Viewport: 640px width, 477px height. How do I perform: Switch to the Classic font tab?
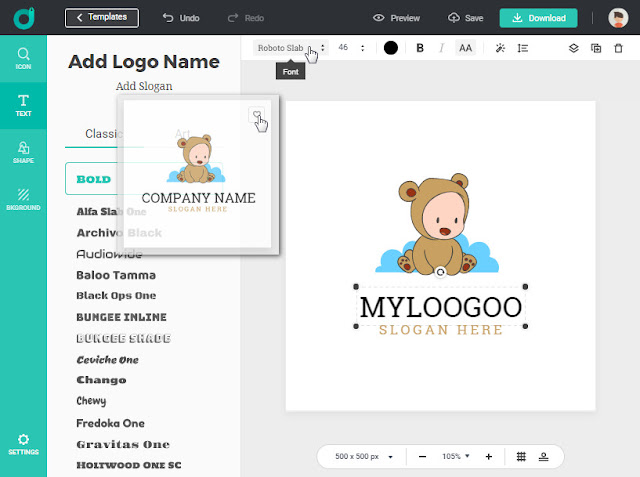[104, 133]
